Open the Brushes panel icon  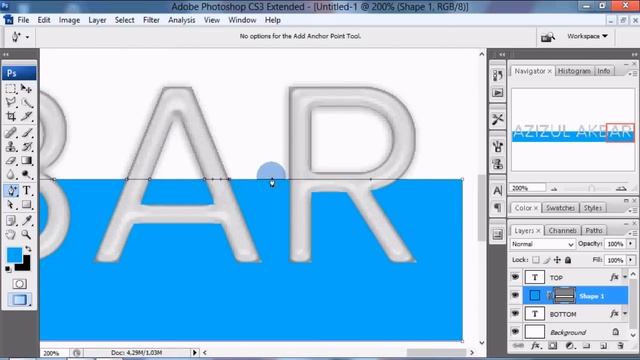[498, 146]
